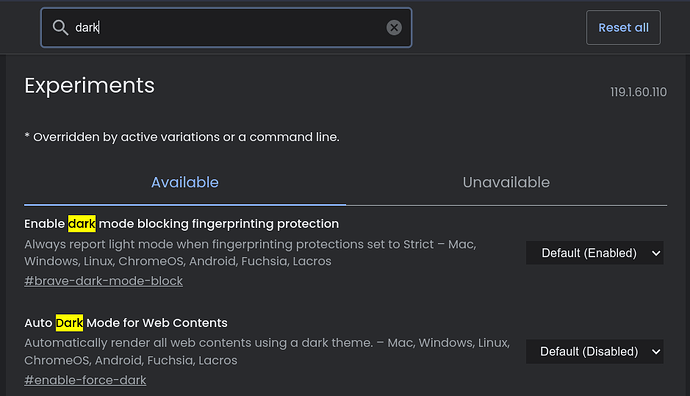690x396 pixels.
Task: Click the magnifying glass search icon
Action: pyautogui.click(x=60, y=28)
